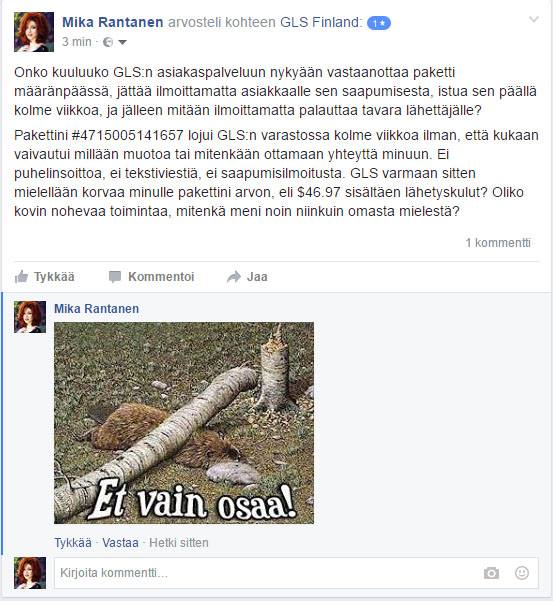Viewport: 553px width, 601px height.
Task: Click the thumbs-up Tykkää icon
Action: [x=21, y=276]
